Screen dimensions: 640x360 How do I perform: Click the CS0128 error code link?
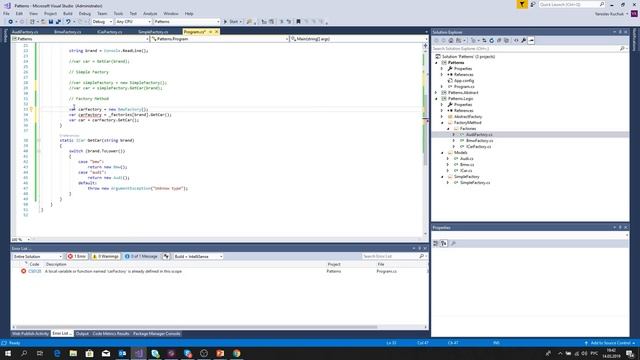(35, 271)
